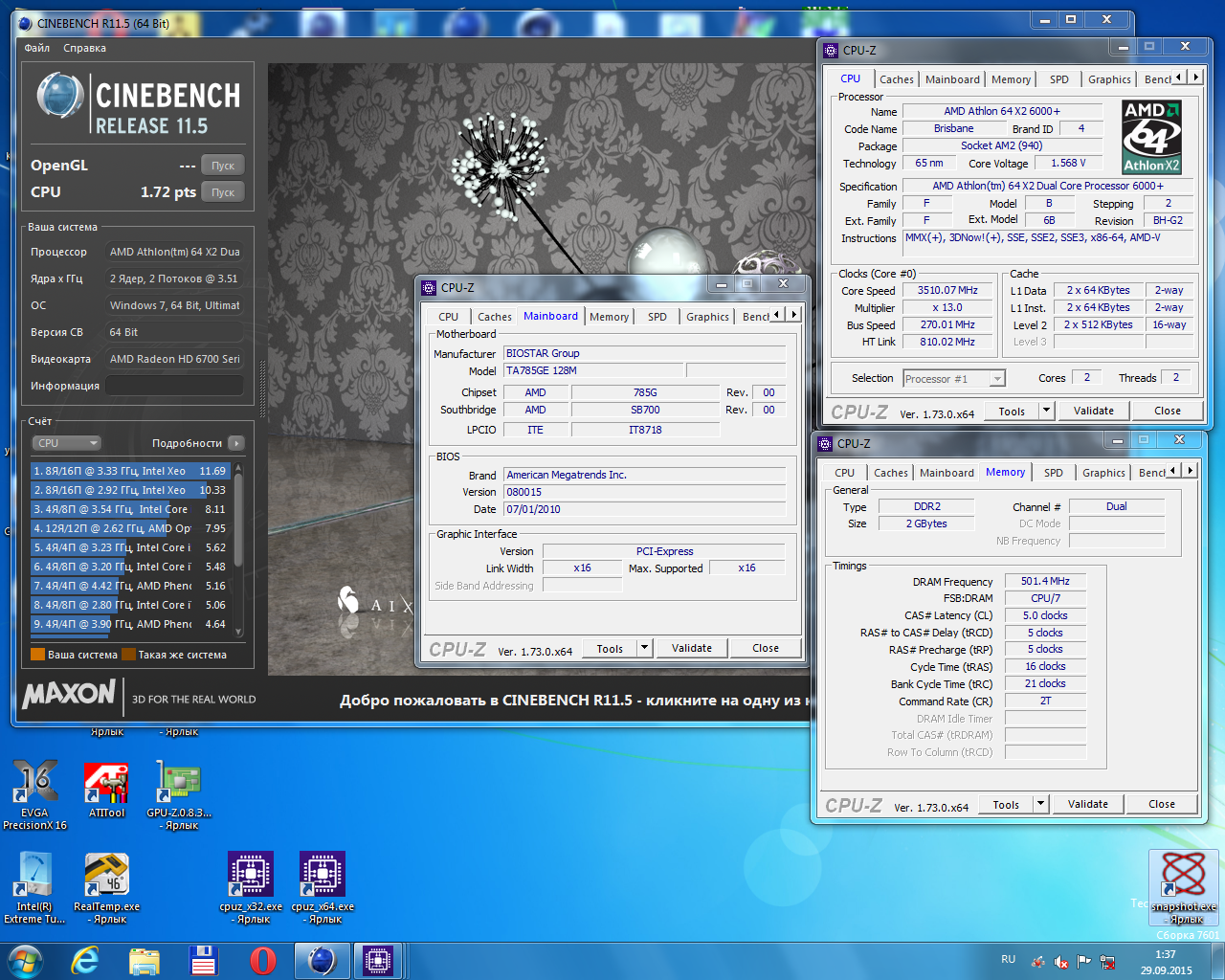Switch to Memory tab in Mainboard CPU-Z window
This screenshot has width=1225, height=980.
pyautogui.click(x=610, y=317)
